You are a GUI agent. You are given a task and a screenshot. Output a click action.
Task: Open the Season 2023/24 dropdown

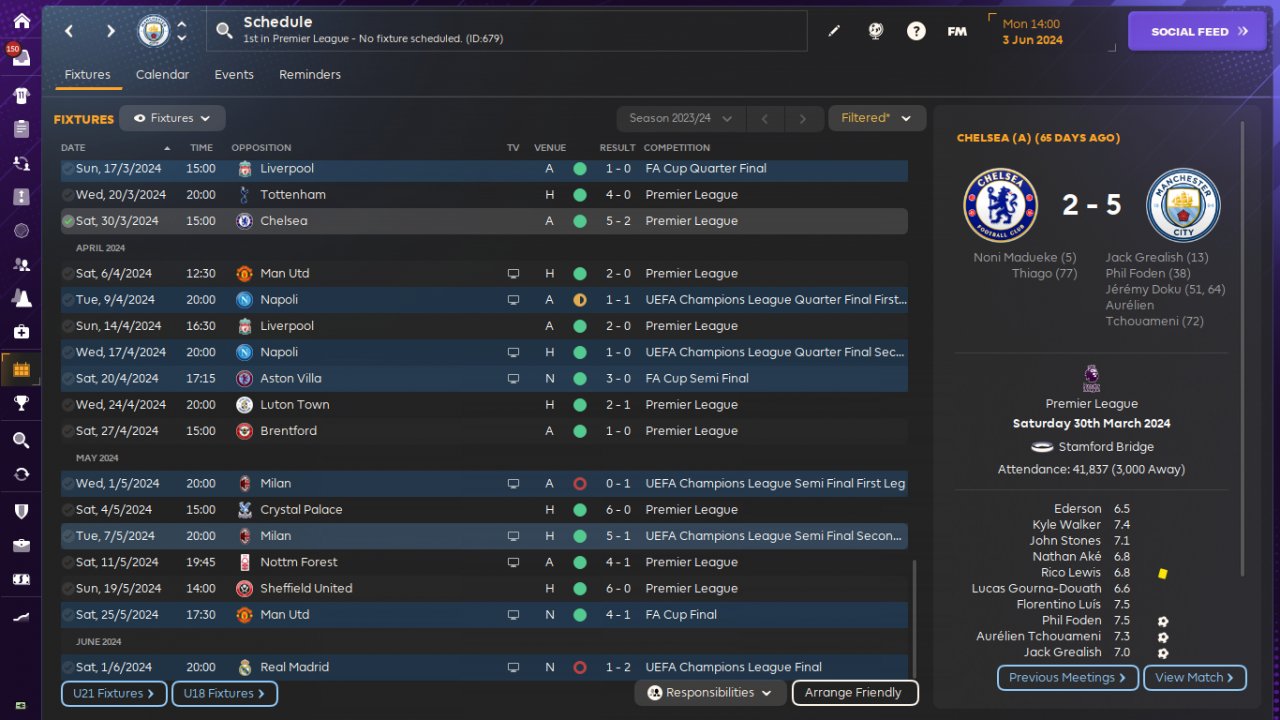click(680, 118)
